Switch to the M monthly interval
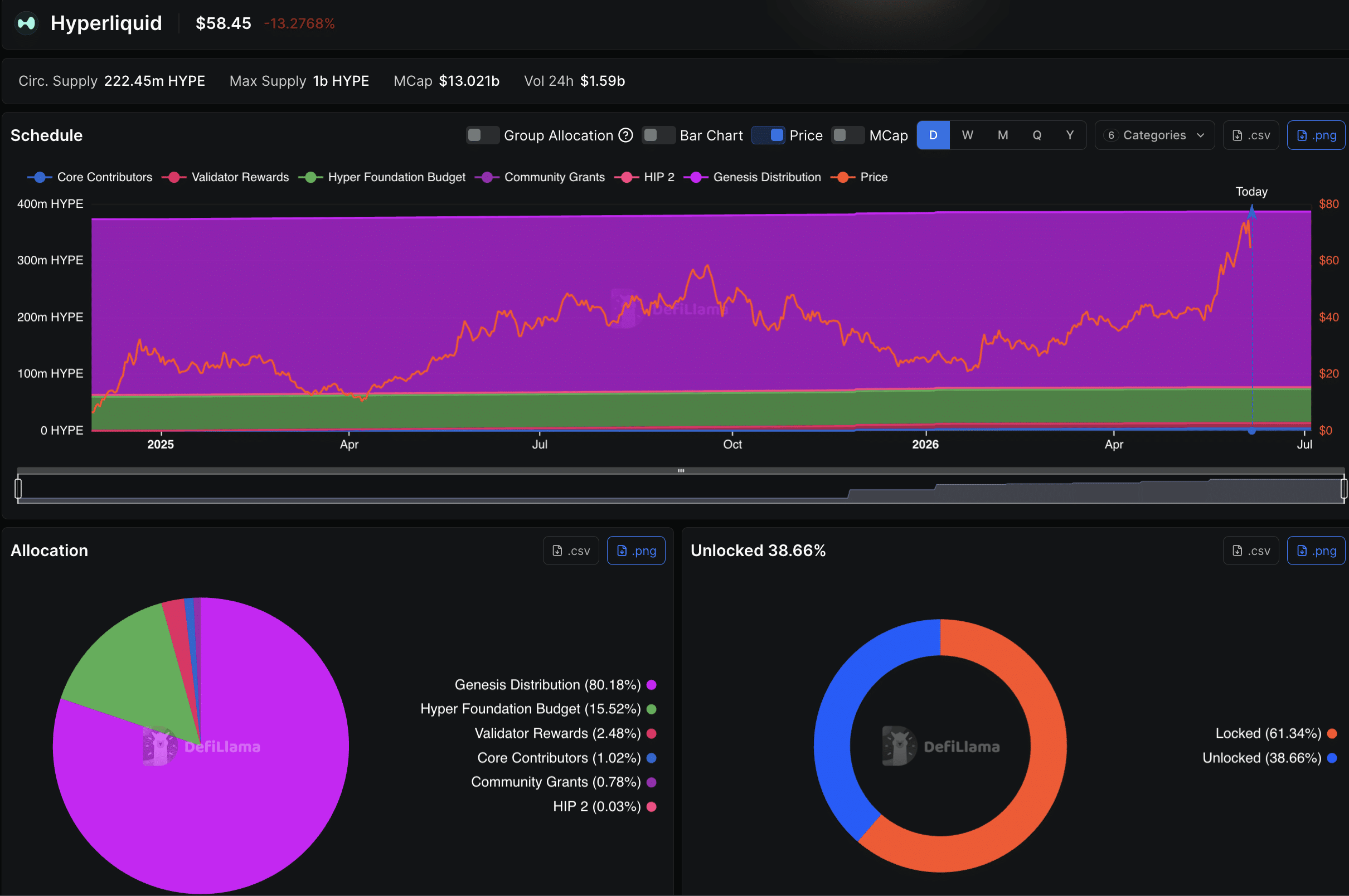This screenshot has height=896, width=1349. click(x=1003, y=135)
